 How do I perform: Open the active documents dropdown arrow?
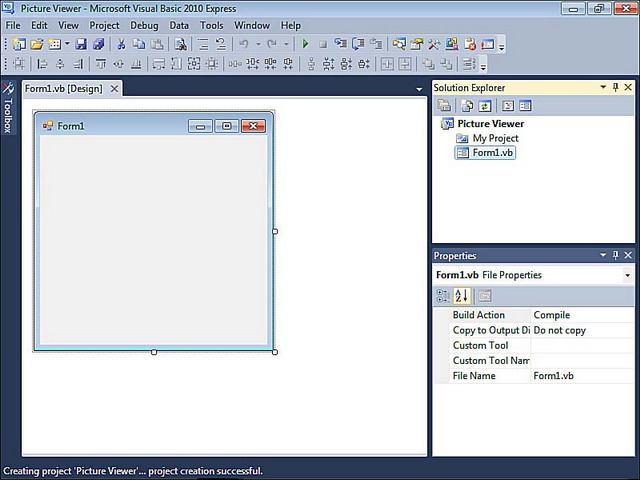tap(419, 89)
